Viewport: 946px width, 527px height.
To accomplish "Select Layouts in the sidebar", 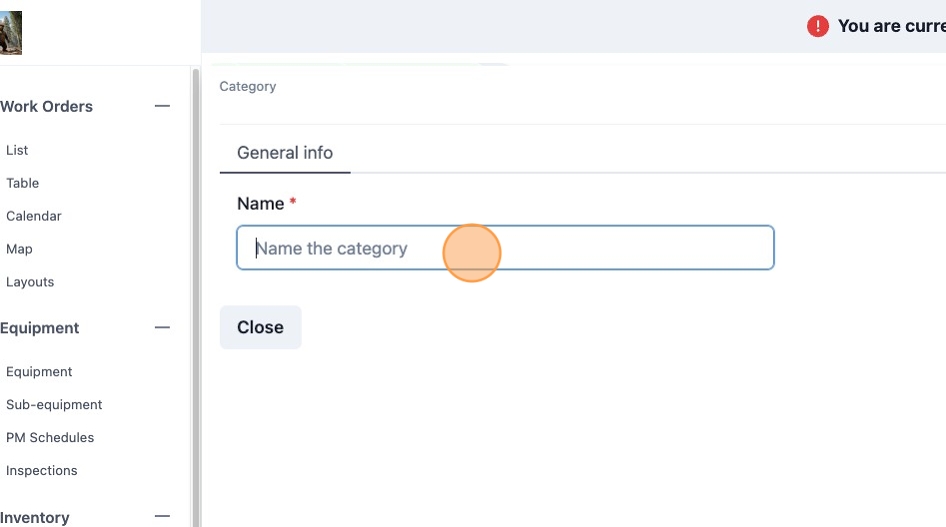I will pos(30,282).
